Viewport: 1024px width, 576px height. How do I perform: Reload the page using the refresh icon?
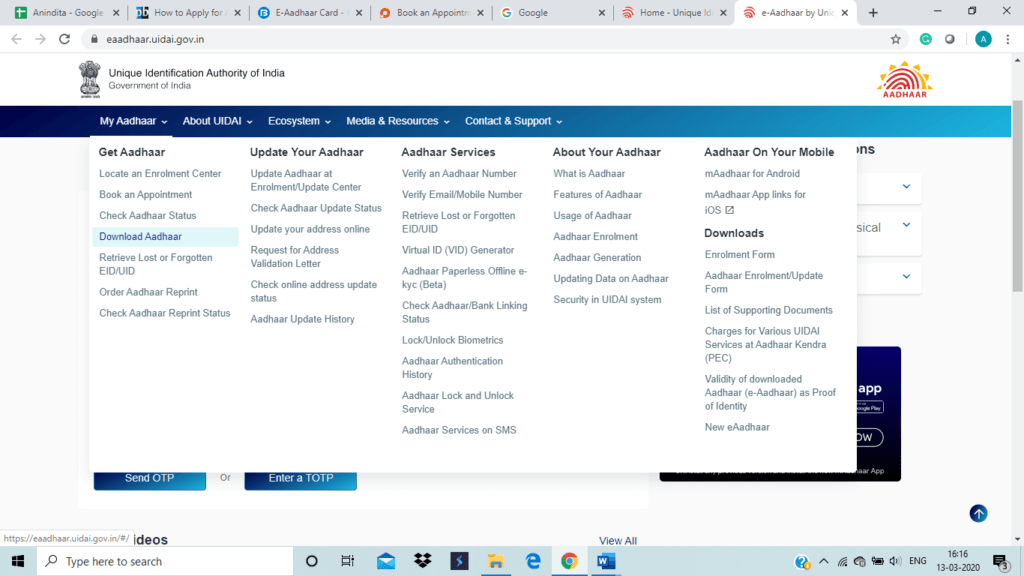point(65,39)
